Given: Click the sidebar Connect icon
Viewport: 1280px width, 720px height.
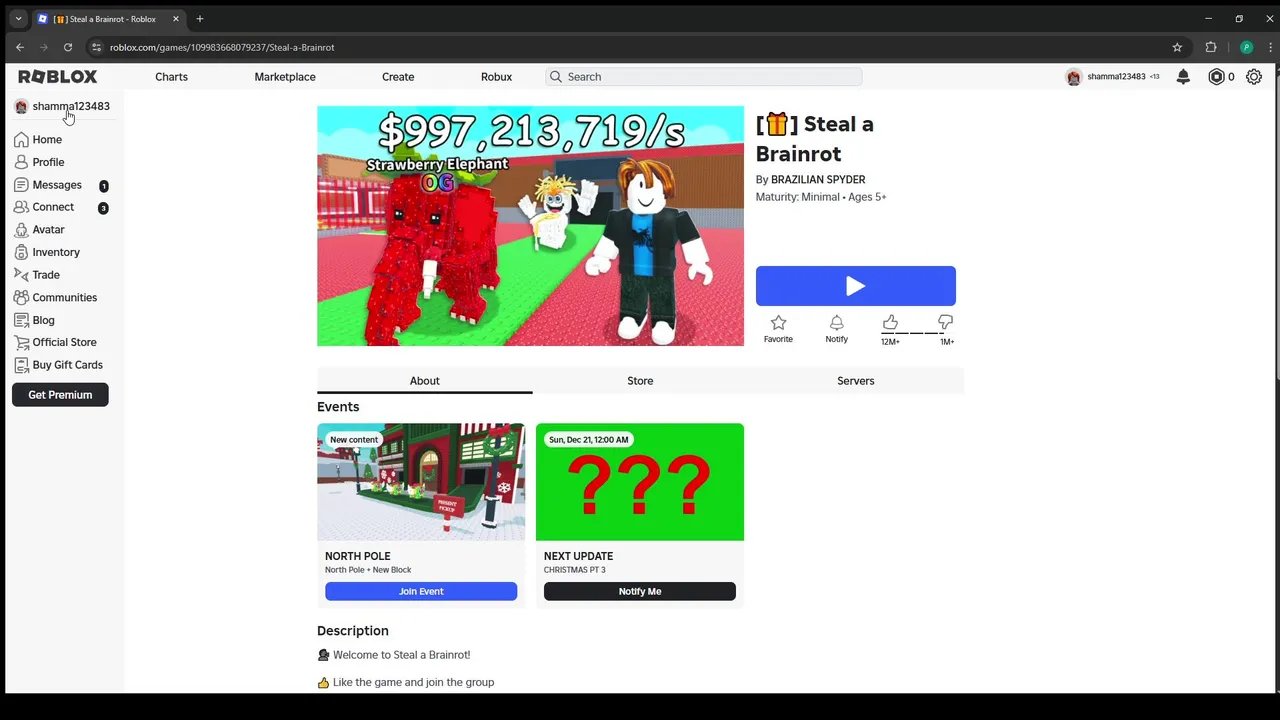Looking at the screenshot, I should click(x=21, y=207).
